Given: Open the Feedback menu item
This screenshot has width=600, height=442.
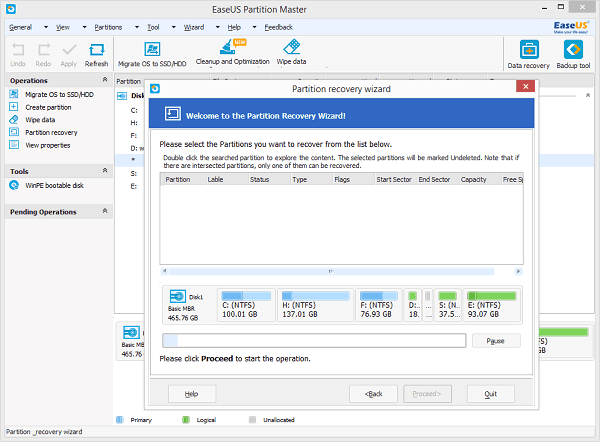Looking at the screenshot, I should [279, 27].
